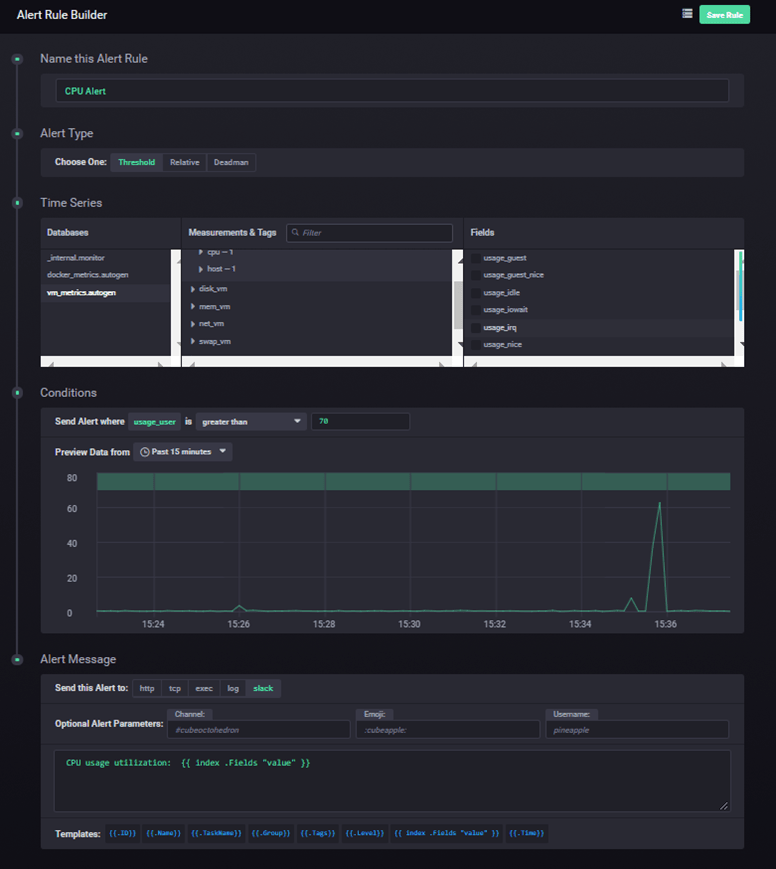Toggle the usage_idle field checkbox

click(476, 293)
